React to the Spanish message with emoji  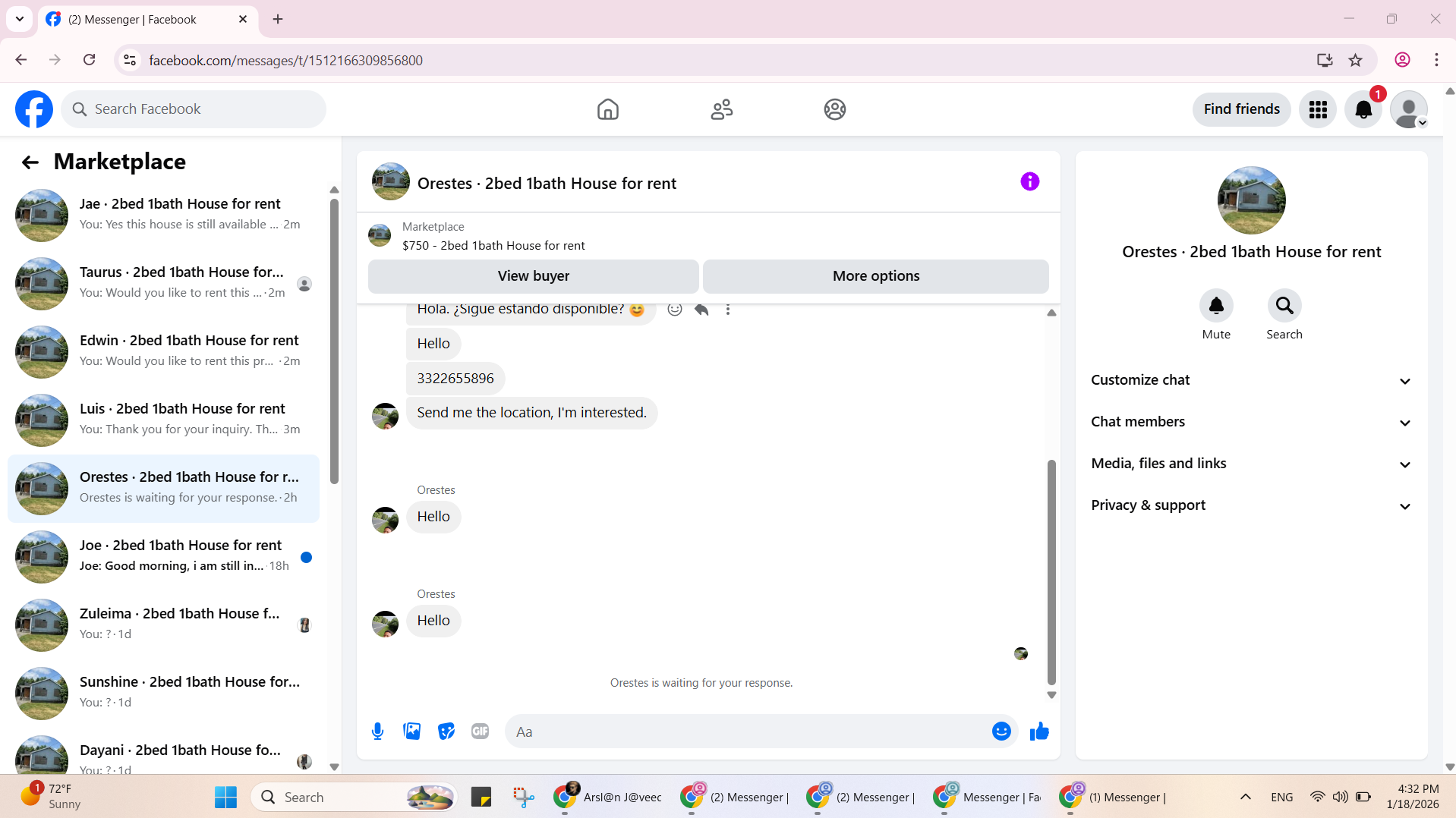(x=674, y=309)
